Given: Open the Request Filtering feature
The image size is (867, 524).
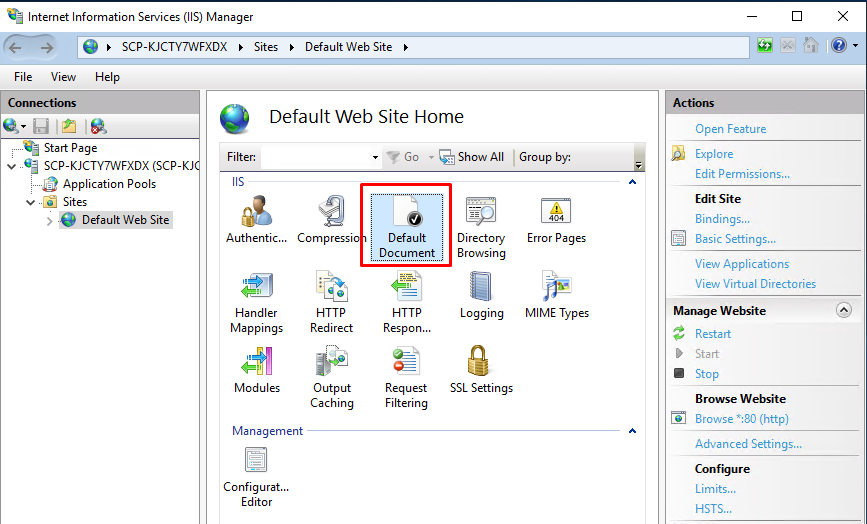Looking at the screenshot, I should 406,377.
